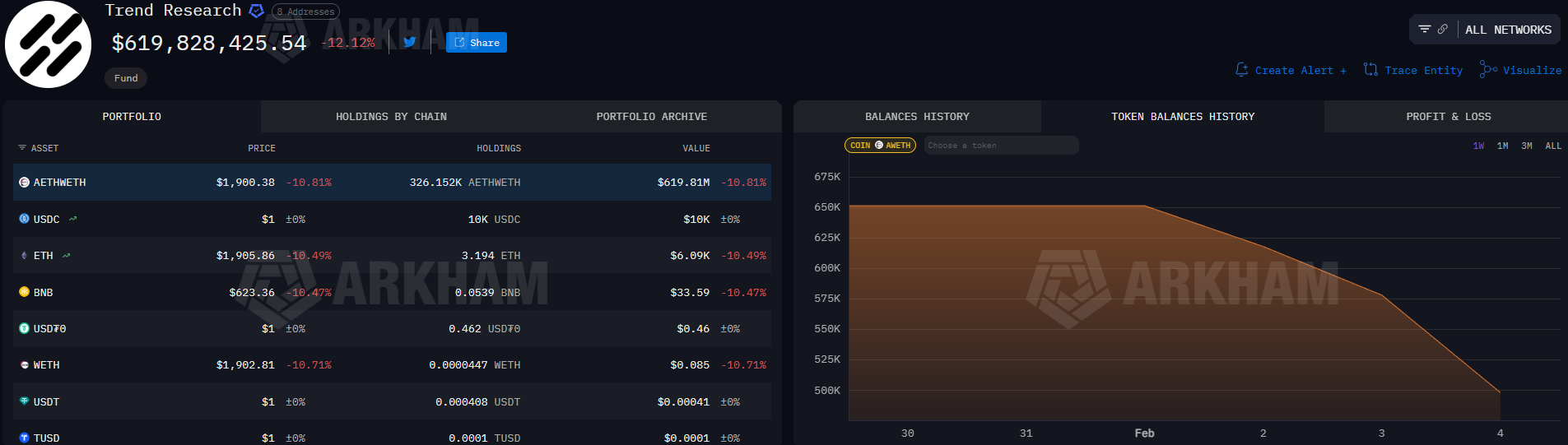Select the 1M time range
Image resolution: width=1568 pixels, height=445 pixels.
(1503, 146)
